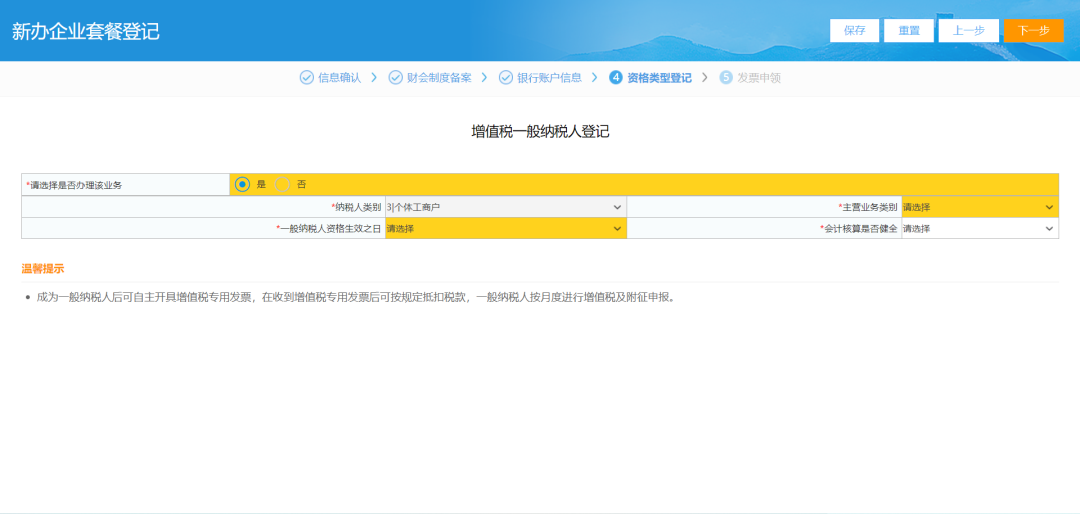
Task: Click the 请选择是否办理该业务 label
Action: pos(74,185)
